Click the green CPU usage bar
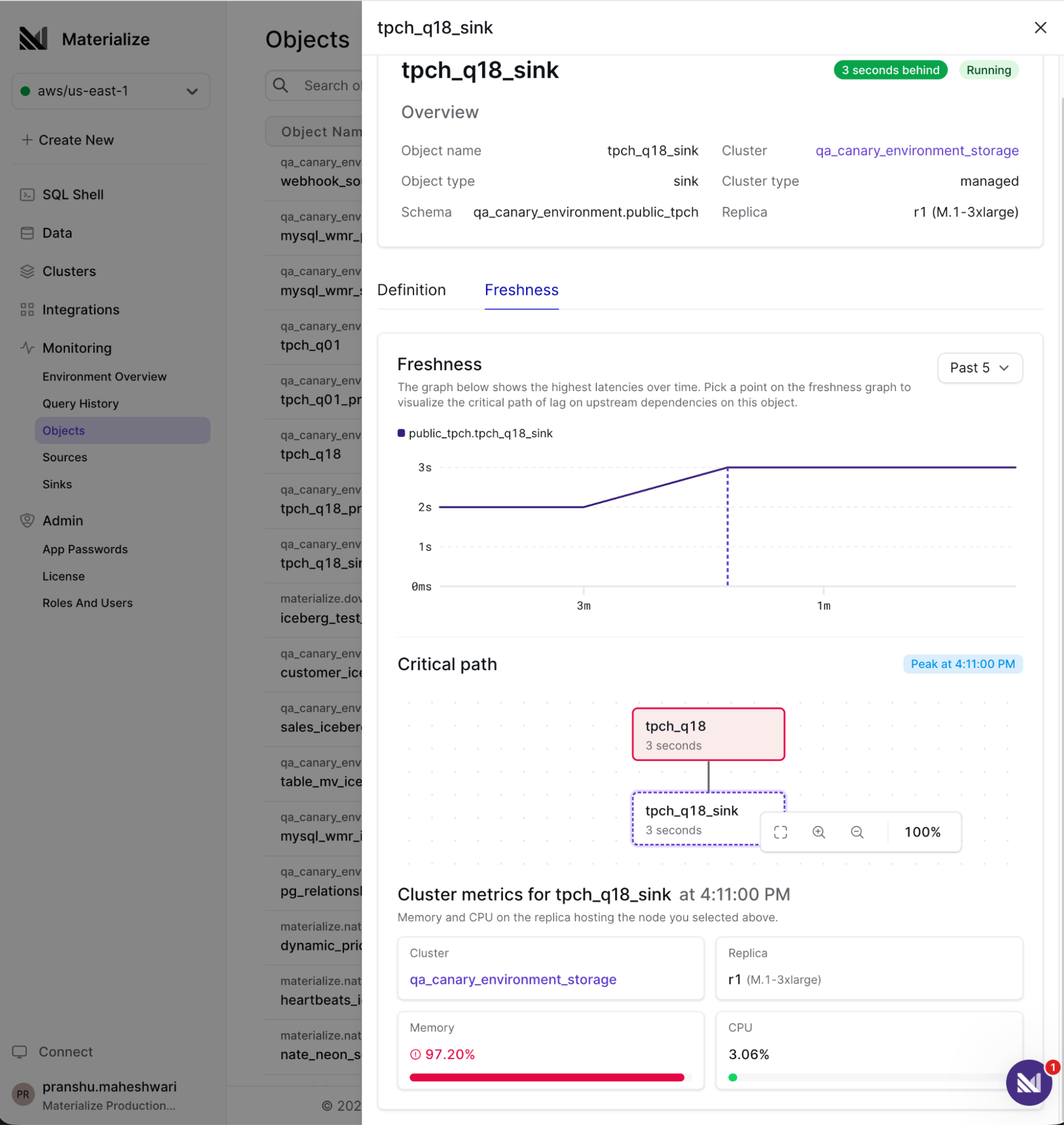The height and width of the screenshot is (1125, 1064). (x=733, y=1077)
